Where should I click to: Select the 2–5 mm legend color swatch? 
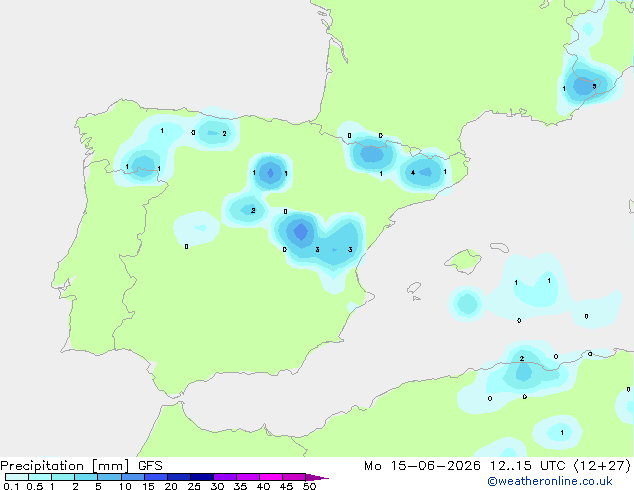tap(86, 477)
